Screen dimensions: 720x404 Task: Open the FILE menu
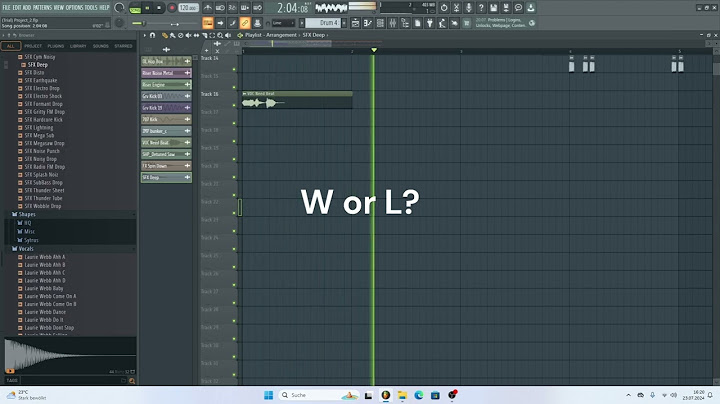point(6,7)
